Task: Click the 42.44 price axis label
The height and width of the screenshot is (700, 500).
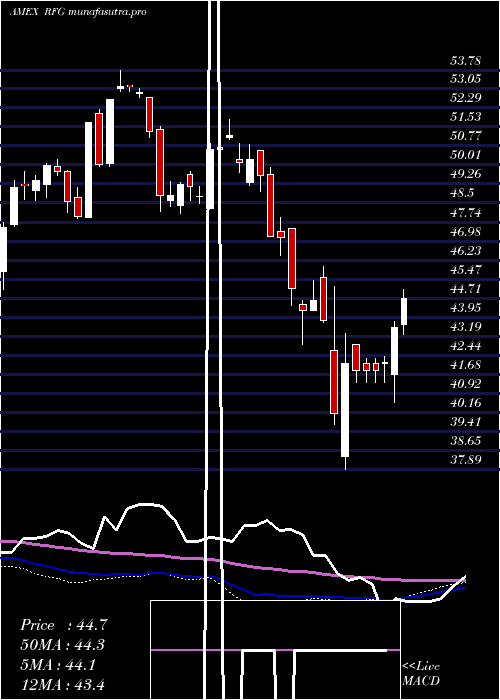Action: tap(465, 346)
